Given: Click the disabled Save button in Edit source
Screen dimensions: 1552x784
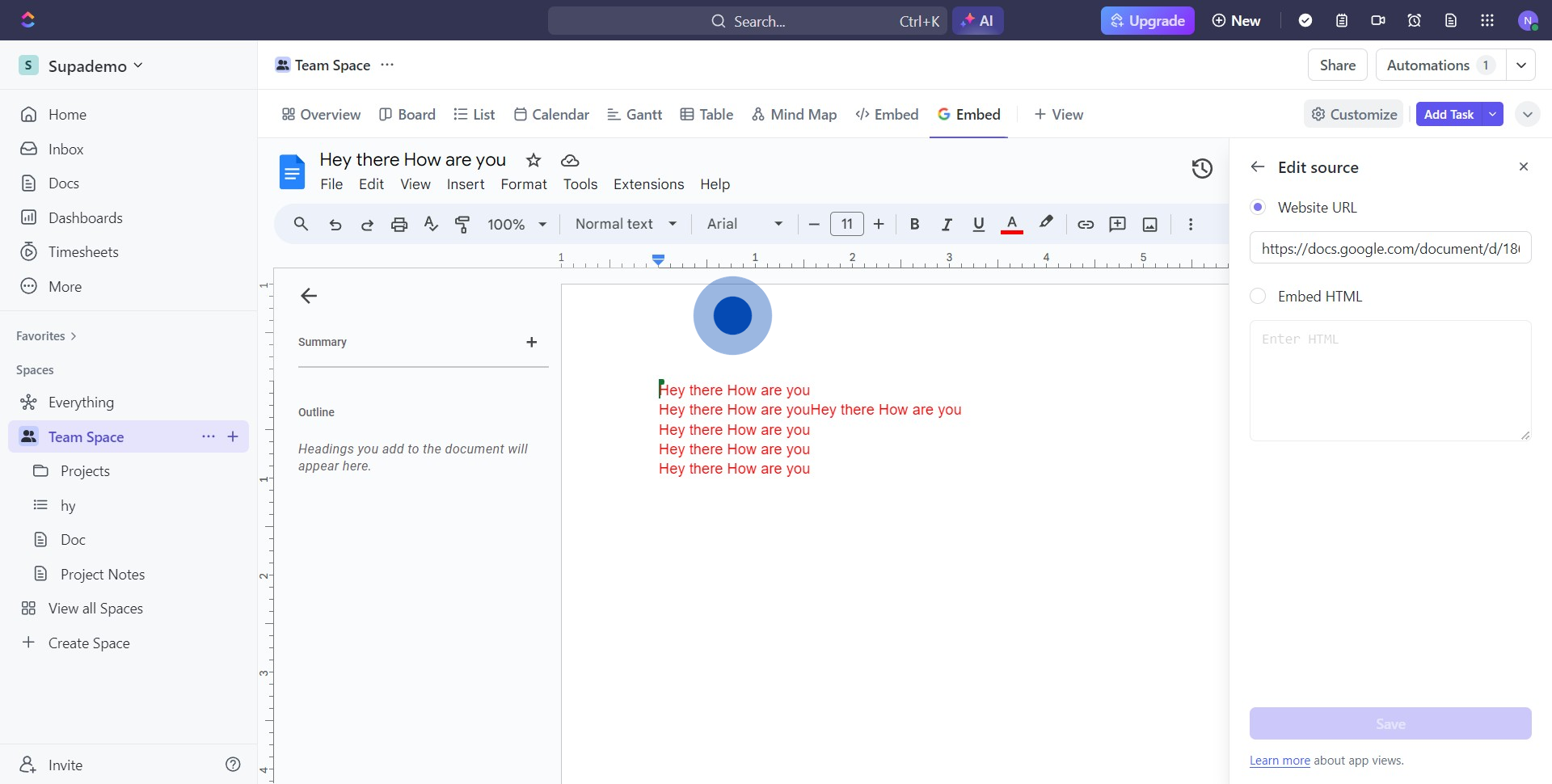Looking at the screenshot, I should click(x=1390, y=724).
